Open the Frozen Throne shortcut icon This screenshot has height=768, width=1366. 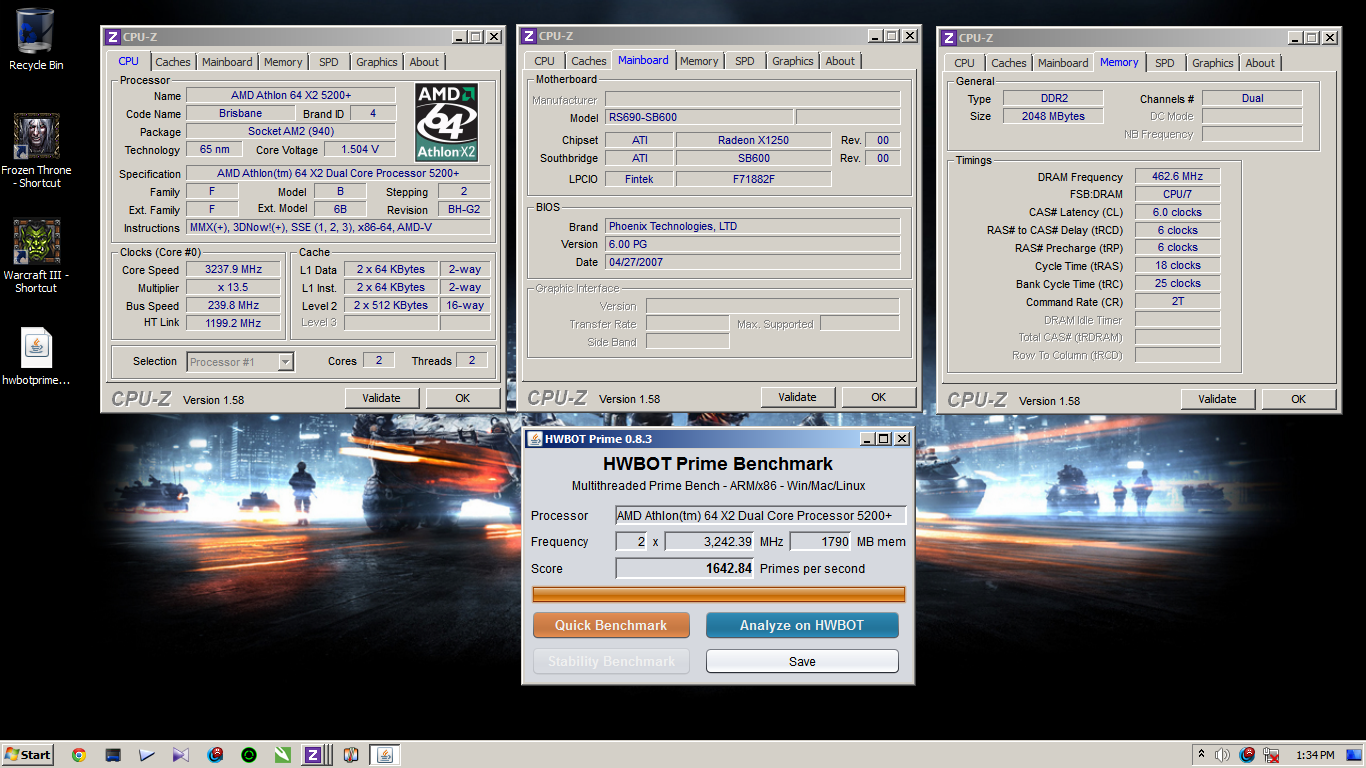click(36, 137)
